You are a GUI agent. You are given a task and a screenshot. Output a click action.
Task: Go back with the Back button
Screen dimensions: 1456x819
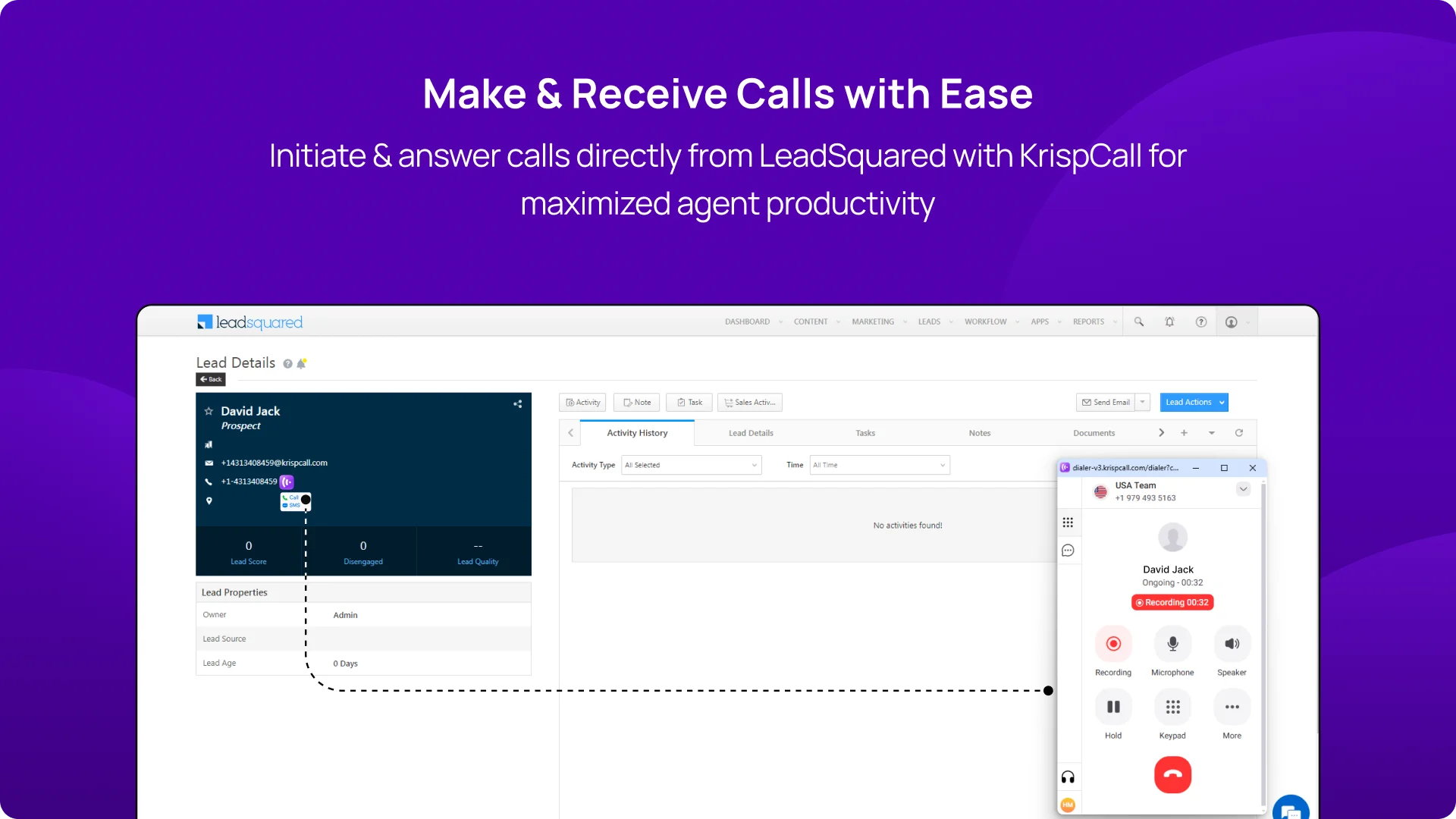tap(211, 379)
